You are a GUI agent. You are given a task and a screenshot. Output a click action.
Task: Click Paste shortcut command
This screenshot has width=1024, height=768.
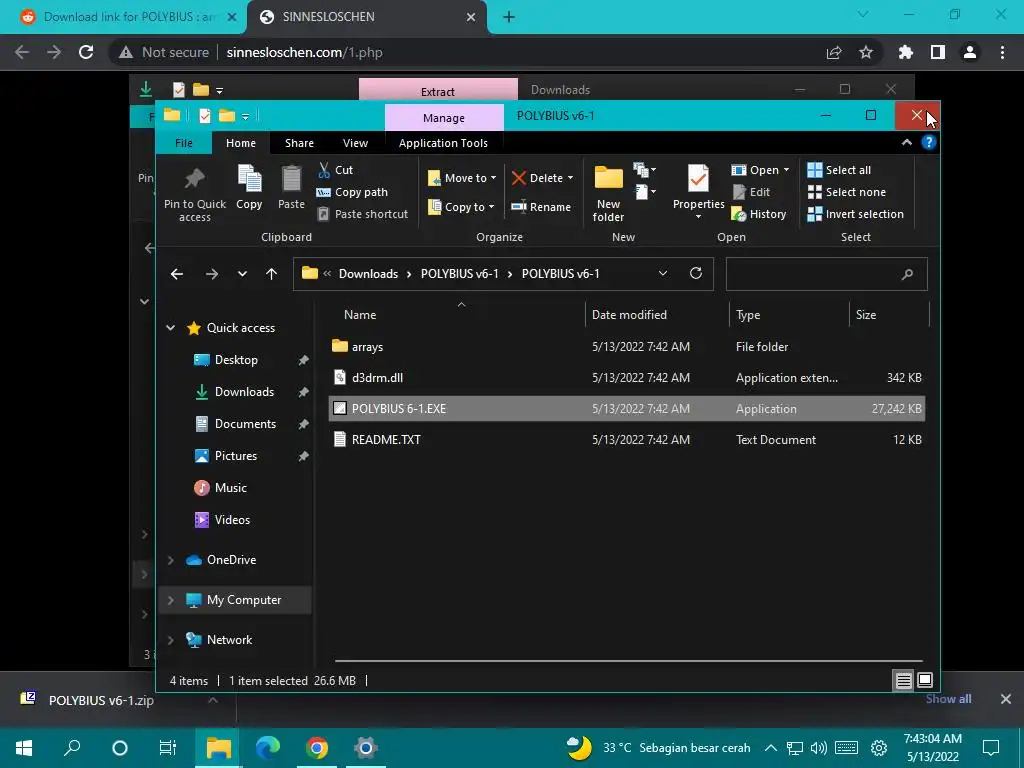coord(362,214)
